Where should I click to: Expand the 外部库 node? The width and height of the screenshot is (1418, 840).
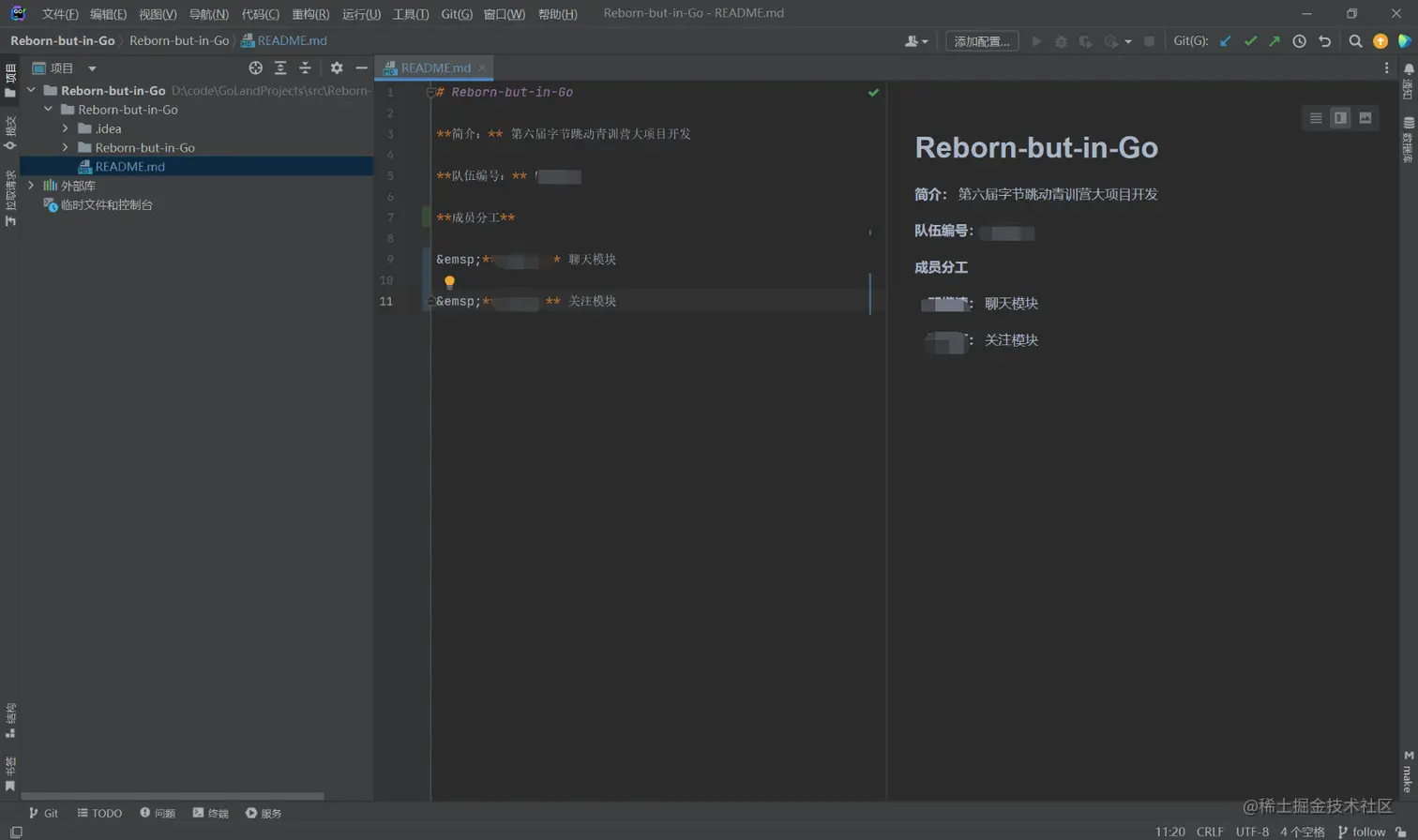click(x=31, y=186)
